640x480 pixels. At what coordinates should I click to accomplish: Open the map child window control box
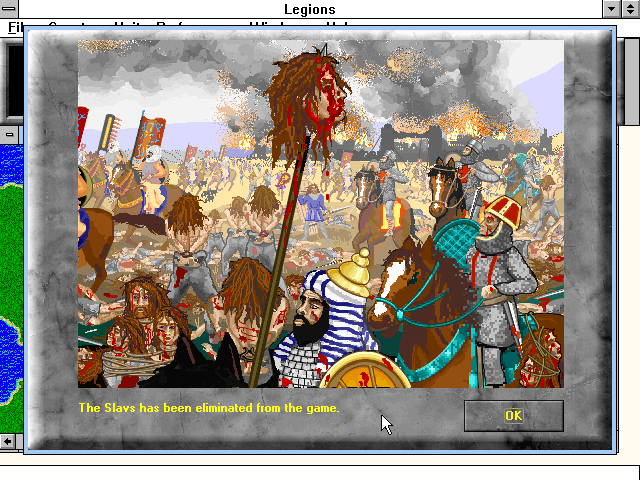click(9, 135)
